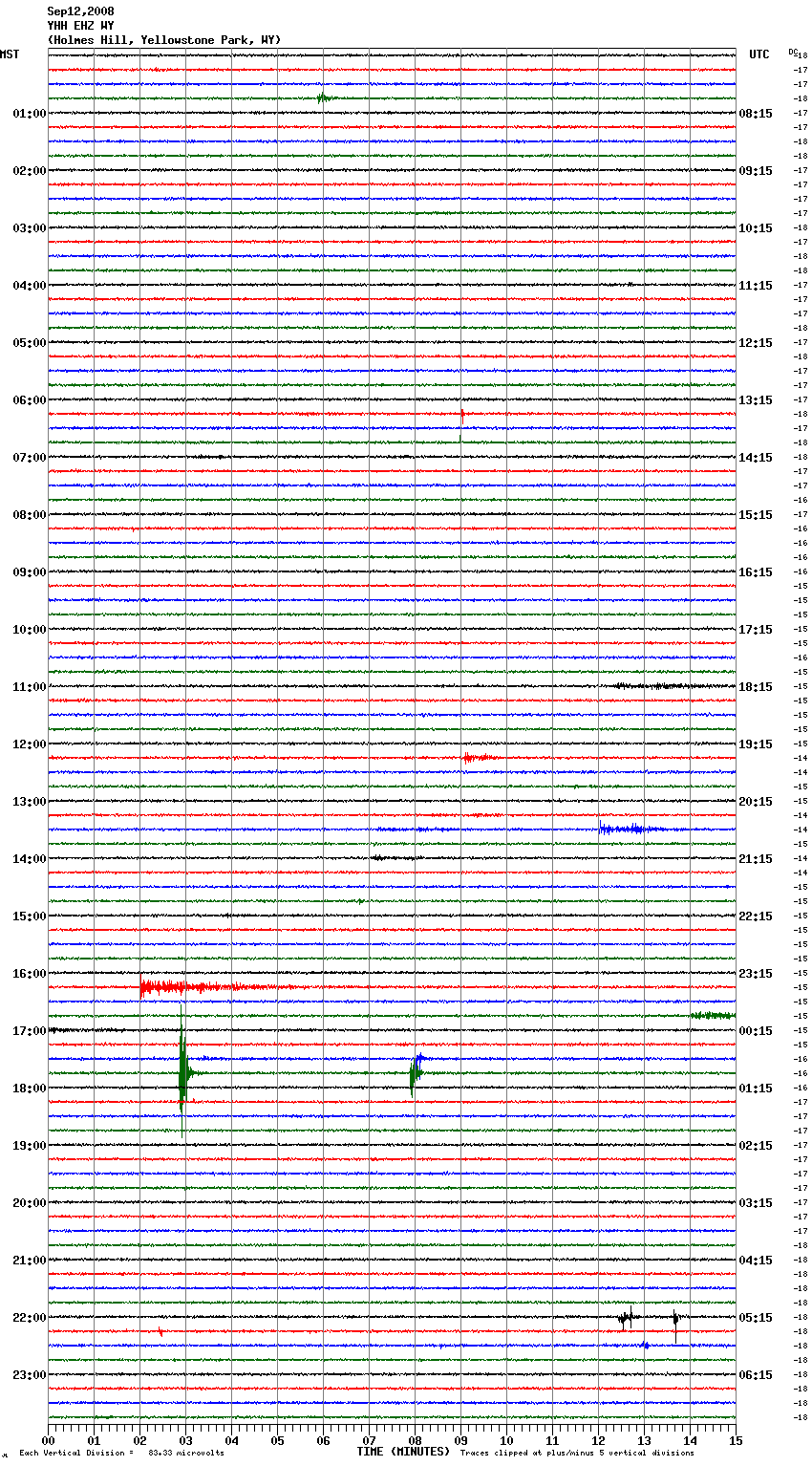Screen dimensions: 812x1466
Task: Select the 06:00 MST time label
Action: pyautogui.click(x=30, y=400)
